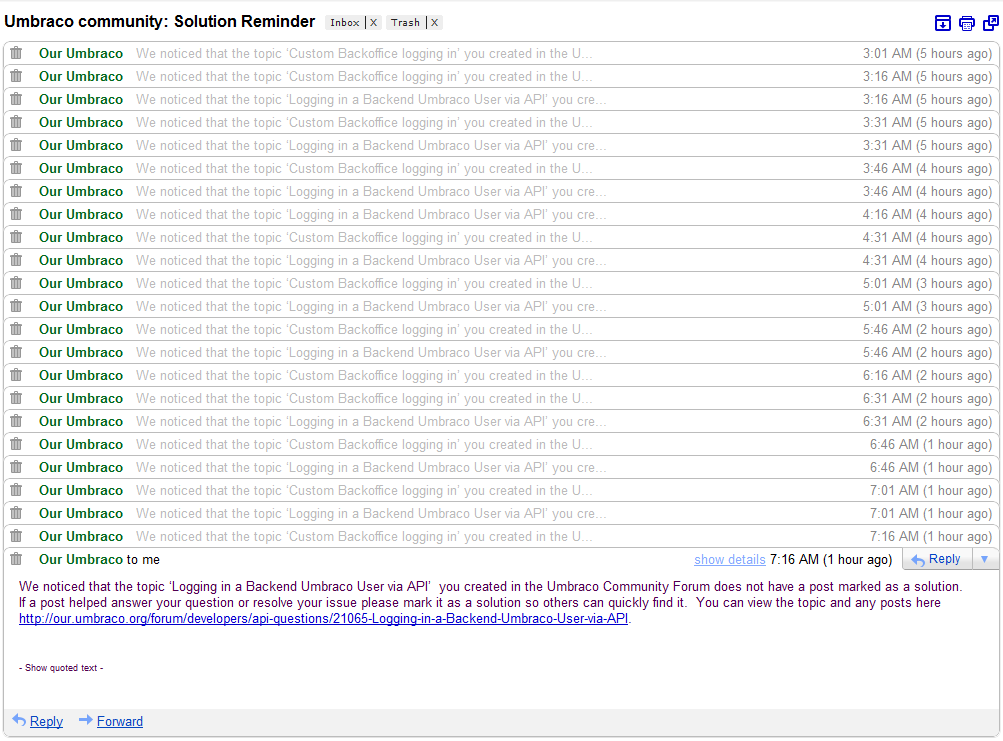The width and height of the screenshot is (1003, 741).
Task: Trash the expanded 'Our Umbraco to me' message
Action: (16, 560)
